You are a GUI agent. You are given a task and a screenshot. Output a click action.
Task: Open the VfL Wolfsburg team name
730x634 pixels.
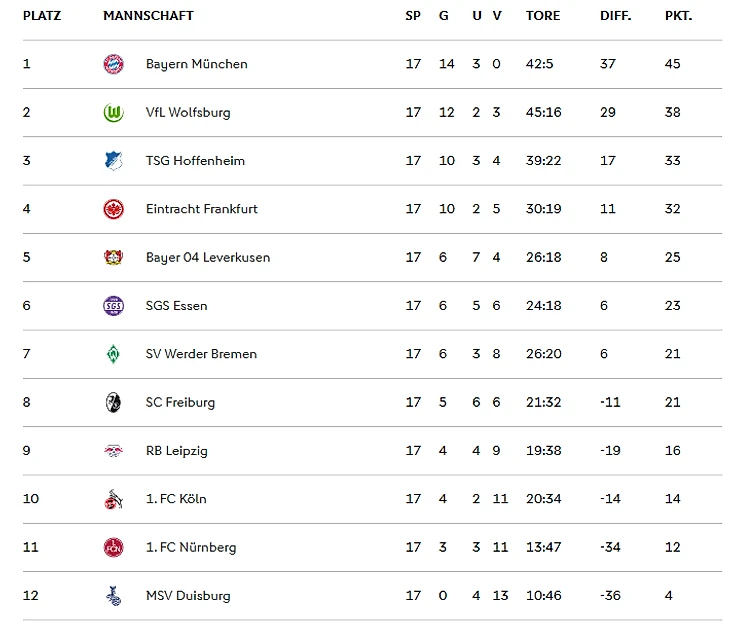click(x=188, y=112)
